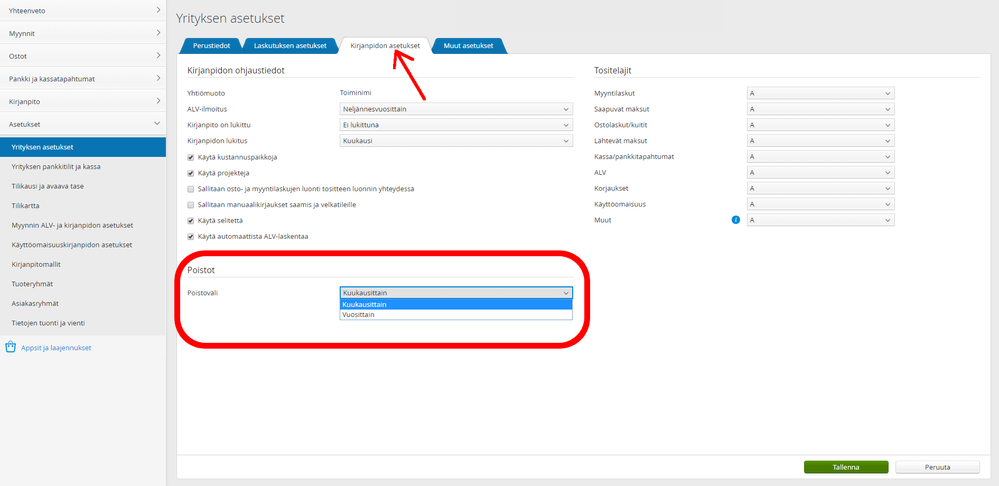Switch to Muut asetukset tab
Viewport: 999px width, 486px height.
470,46
